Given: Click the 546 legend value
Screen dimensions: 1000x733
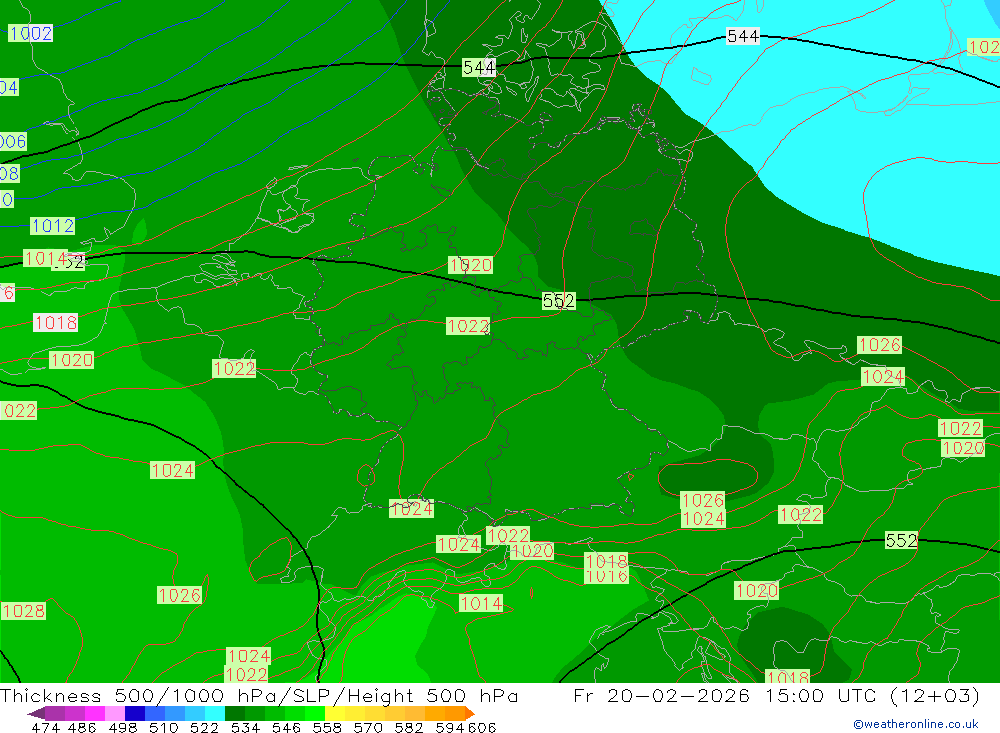Looking at the screenshot, I should (x=286, y=727).
